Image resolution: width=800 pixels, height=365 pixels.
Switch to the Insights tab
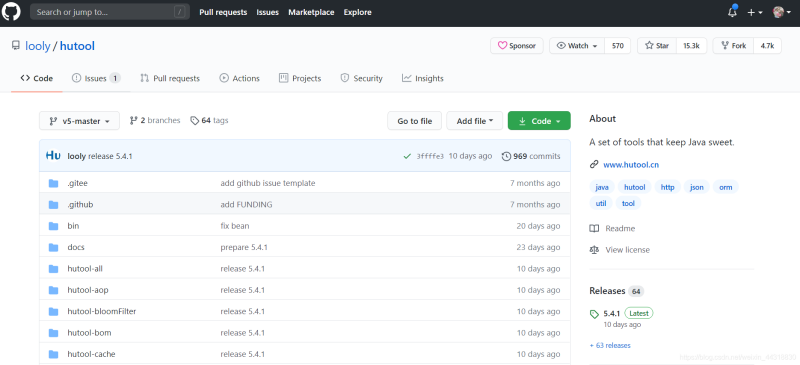point(422,78)
